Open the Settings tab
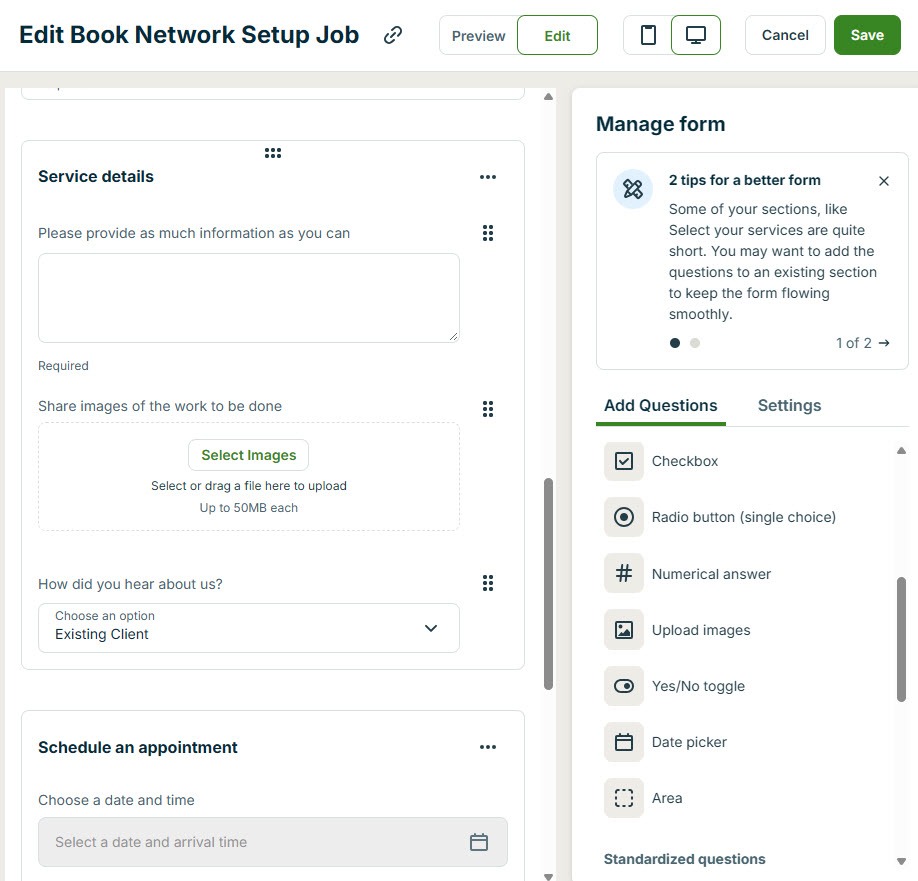918x881 pixels. (x=789, y=406)
